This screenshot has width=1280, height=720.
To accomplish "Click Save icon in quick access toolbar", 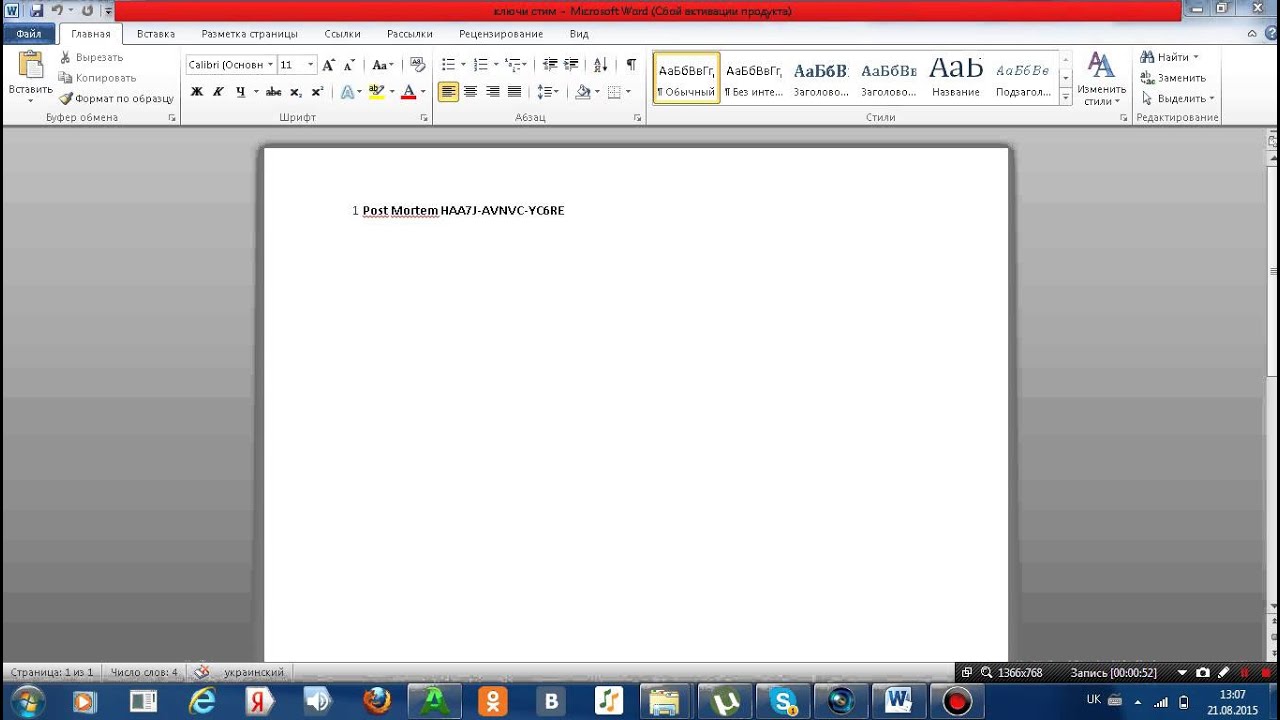I will [36, 10].
